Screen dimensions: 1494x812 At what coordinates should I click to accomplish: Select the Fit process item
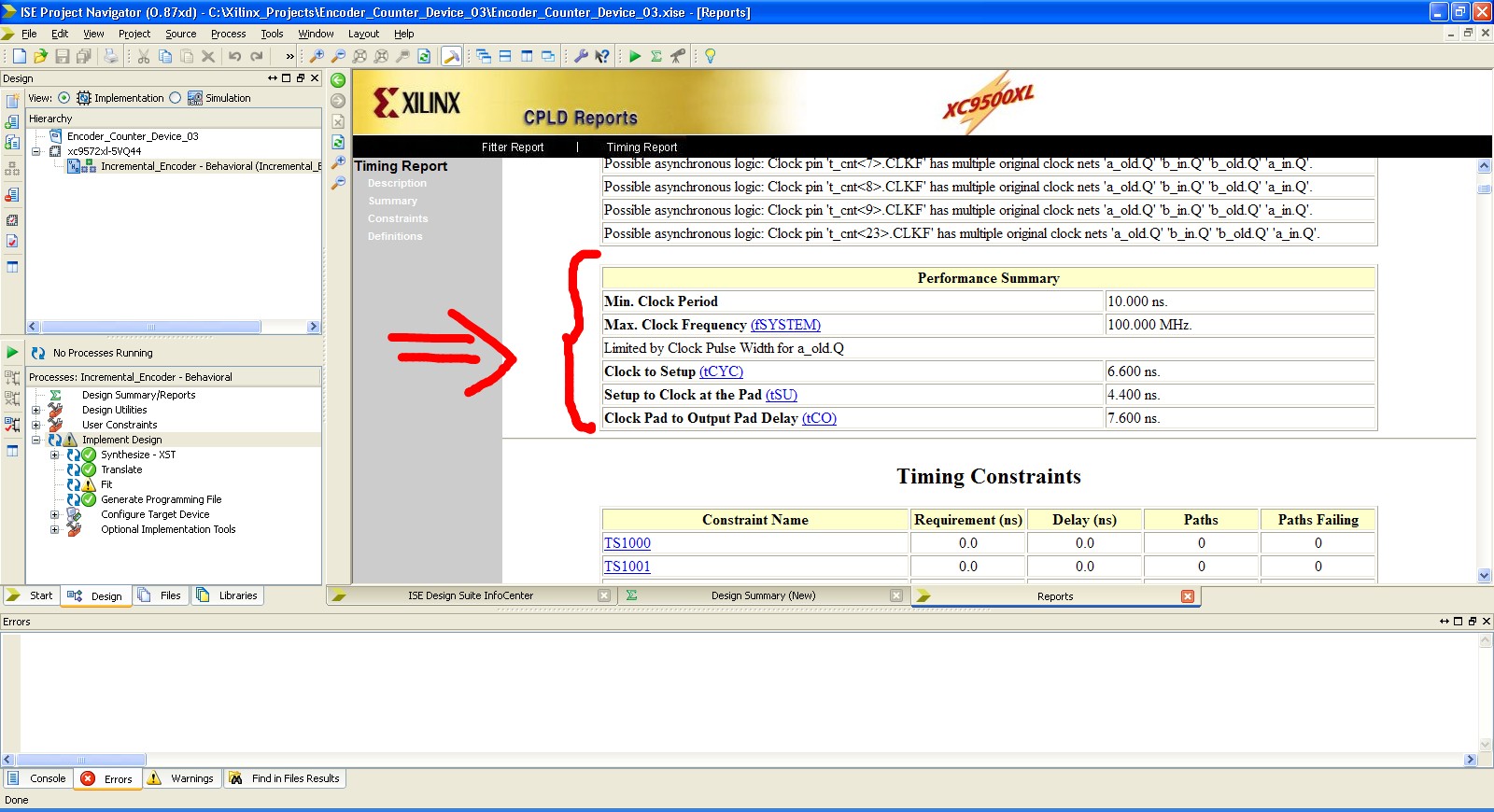(x=106, y=484)
